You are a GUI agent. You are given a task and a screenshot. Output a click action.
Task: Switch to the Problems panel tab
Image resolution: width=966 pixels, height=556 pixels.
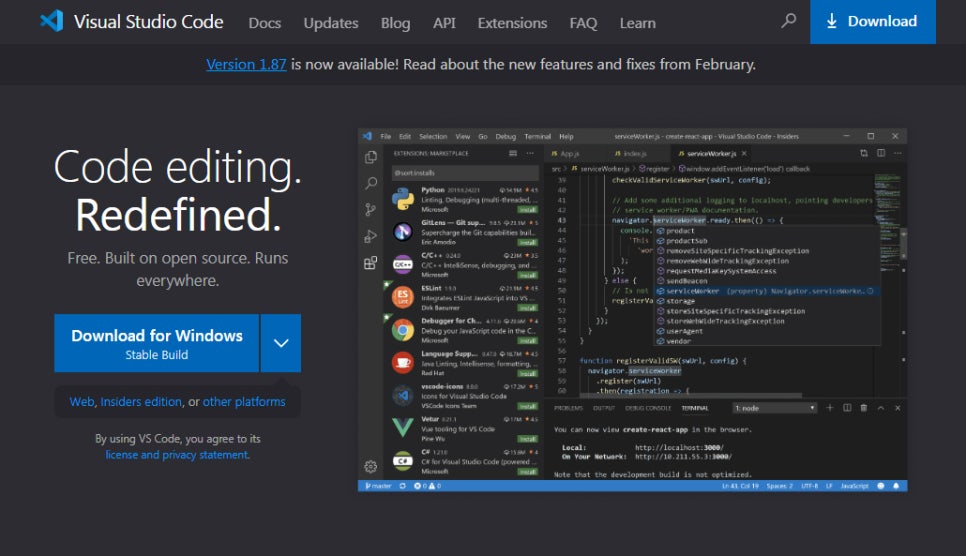click(x=568, y=408)
